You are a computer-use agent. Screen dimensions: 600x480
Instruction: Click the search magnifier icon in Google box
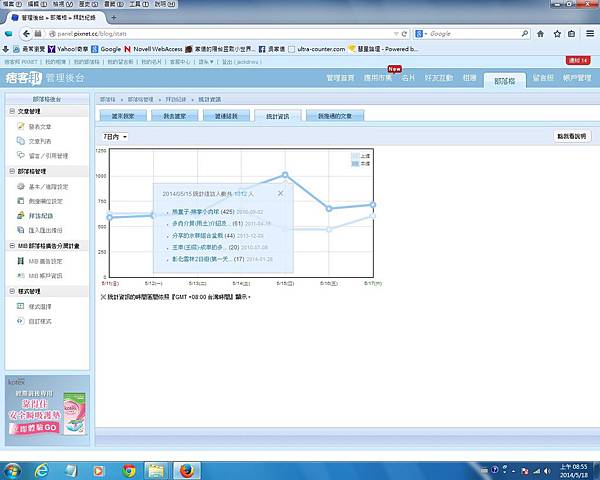click(x=525, y=34)
